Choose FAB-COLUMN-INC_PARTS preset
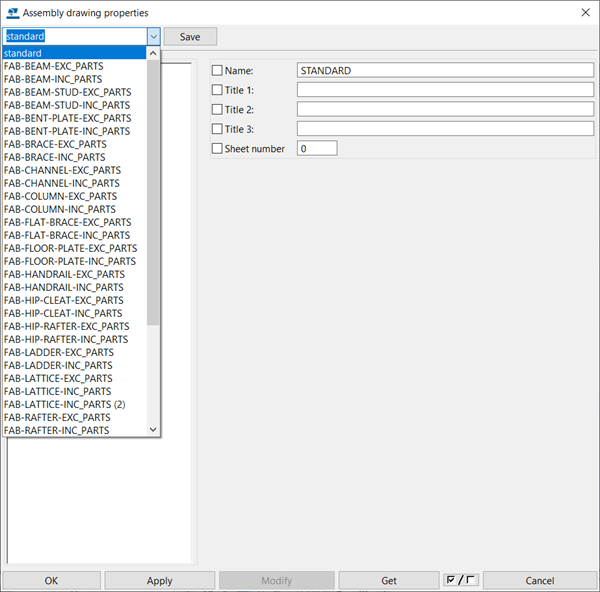Image resolution: width=600 pixels, height=592 pixels. (59, 209)
